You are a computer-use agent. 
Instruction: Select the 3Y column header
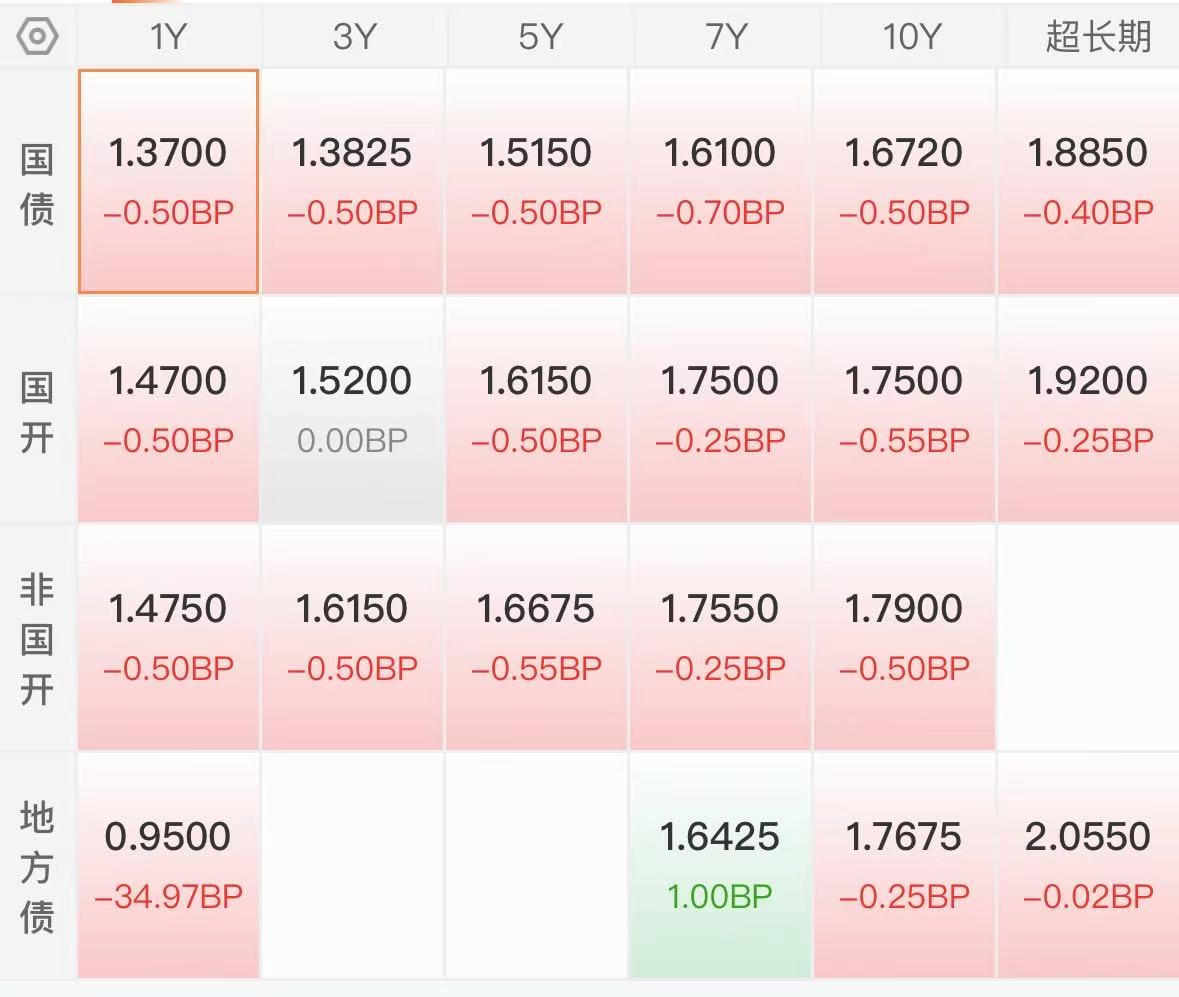click(x=353, y=36)
